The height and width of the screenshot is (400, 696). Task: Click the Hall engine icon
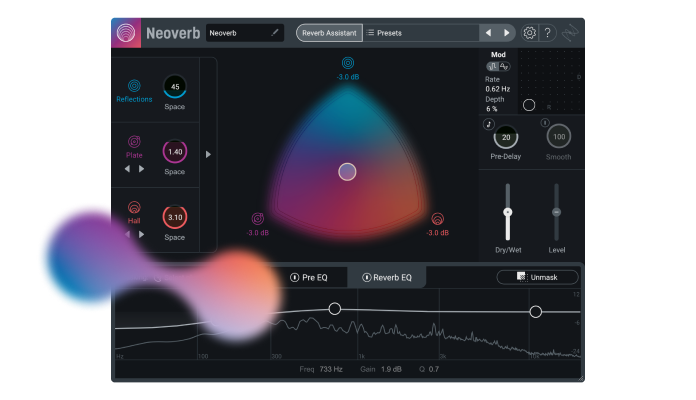coord(134,207)
